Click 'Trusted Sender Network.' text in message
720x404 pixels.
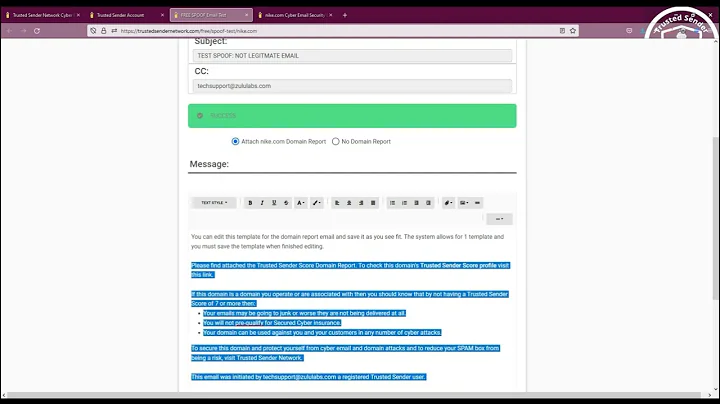coord(270,358)
